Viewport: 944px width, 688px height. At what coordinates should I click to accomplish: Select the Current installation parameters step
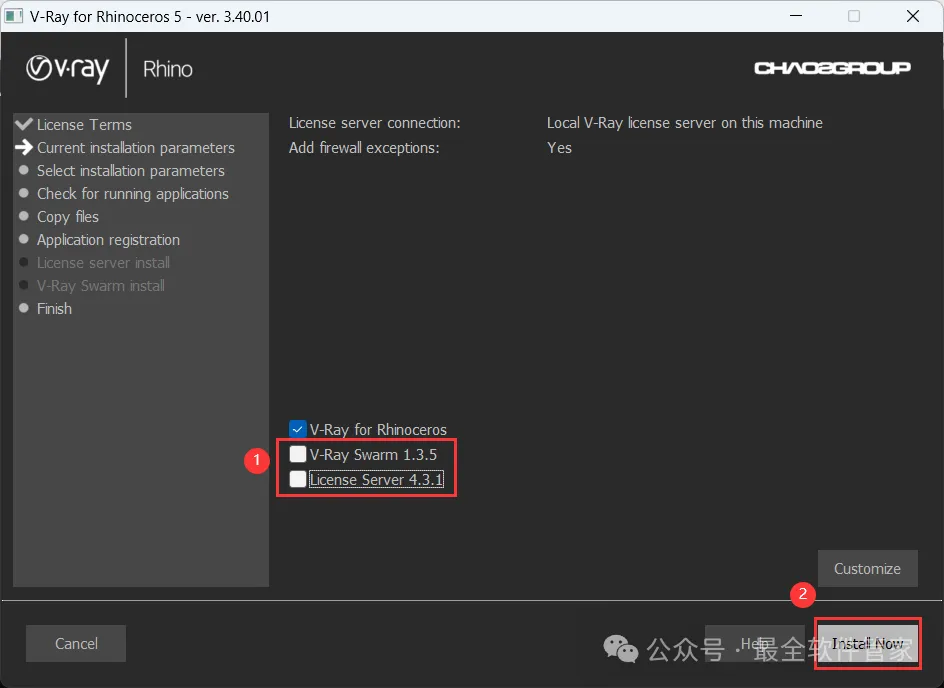135,147
